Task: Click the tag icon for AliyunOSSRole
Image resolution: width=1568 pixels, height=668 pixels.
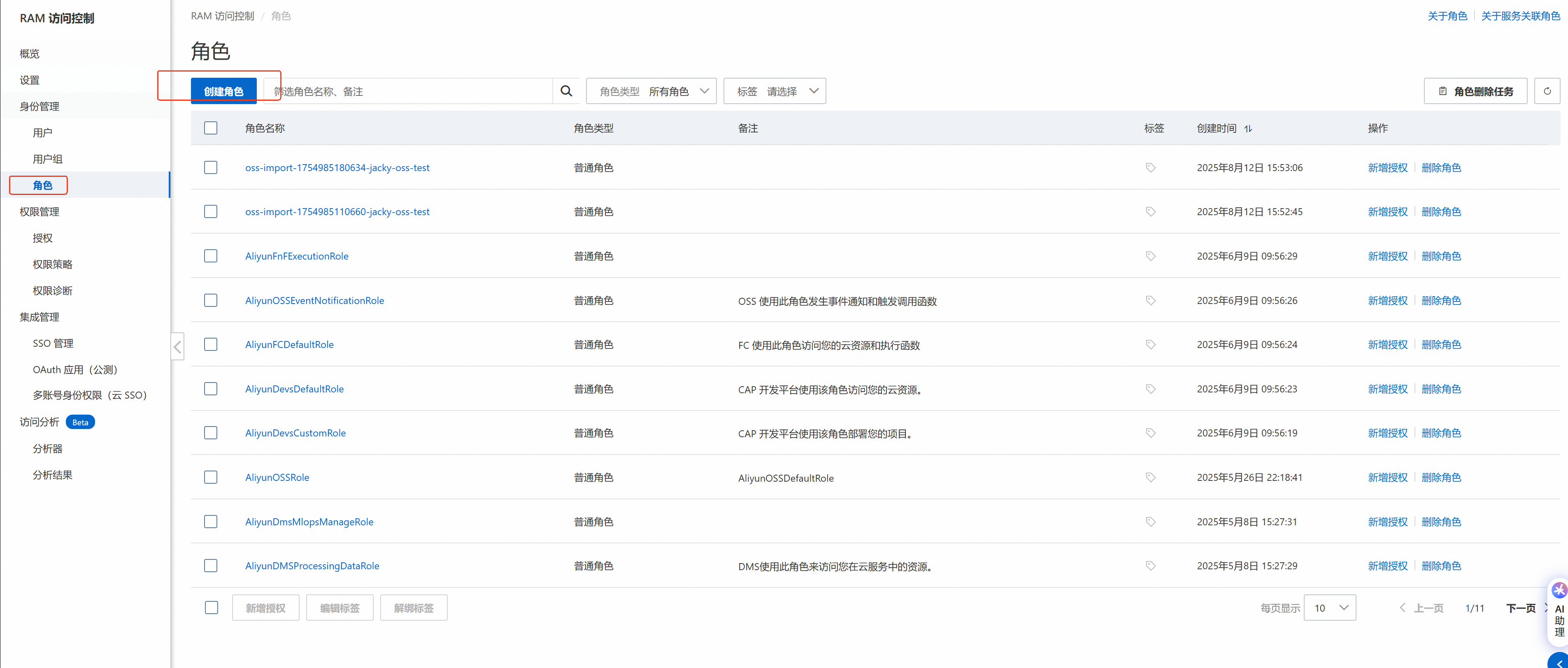Action: pyautogui.click(x=1150, y=478)
